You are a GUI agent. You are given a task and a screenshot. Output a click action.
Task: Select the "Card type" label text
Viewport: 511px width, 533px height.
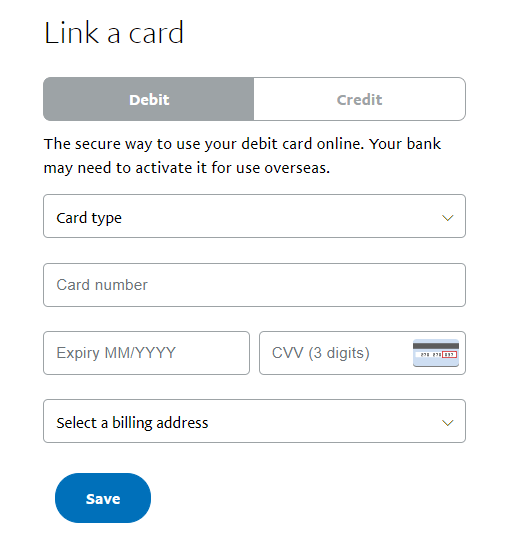click(x=89, y=218)
